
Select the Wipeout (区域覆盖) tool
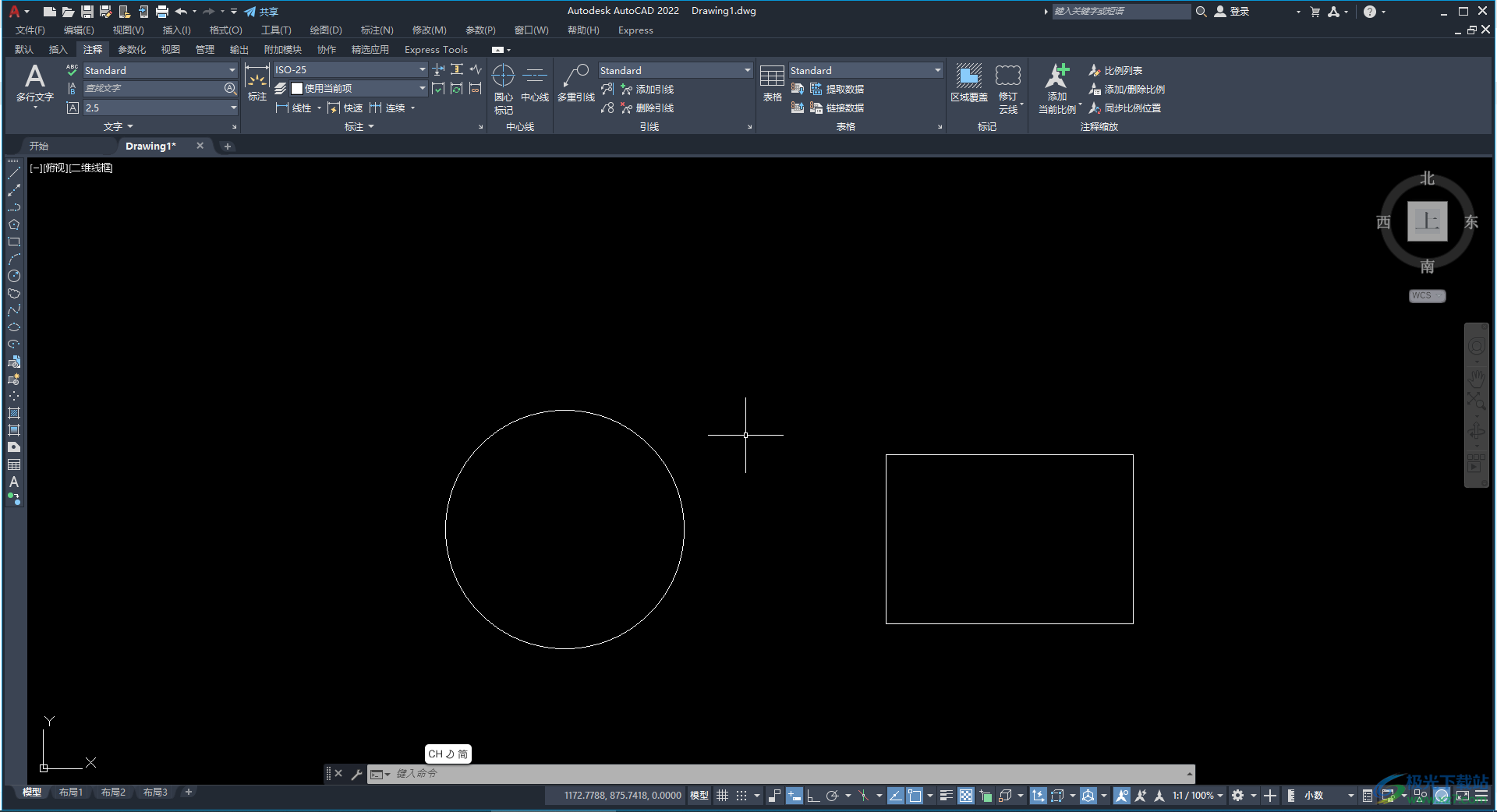click(969, 83)
